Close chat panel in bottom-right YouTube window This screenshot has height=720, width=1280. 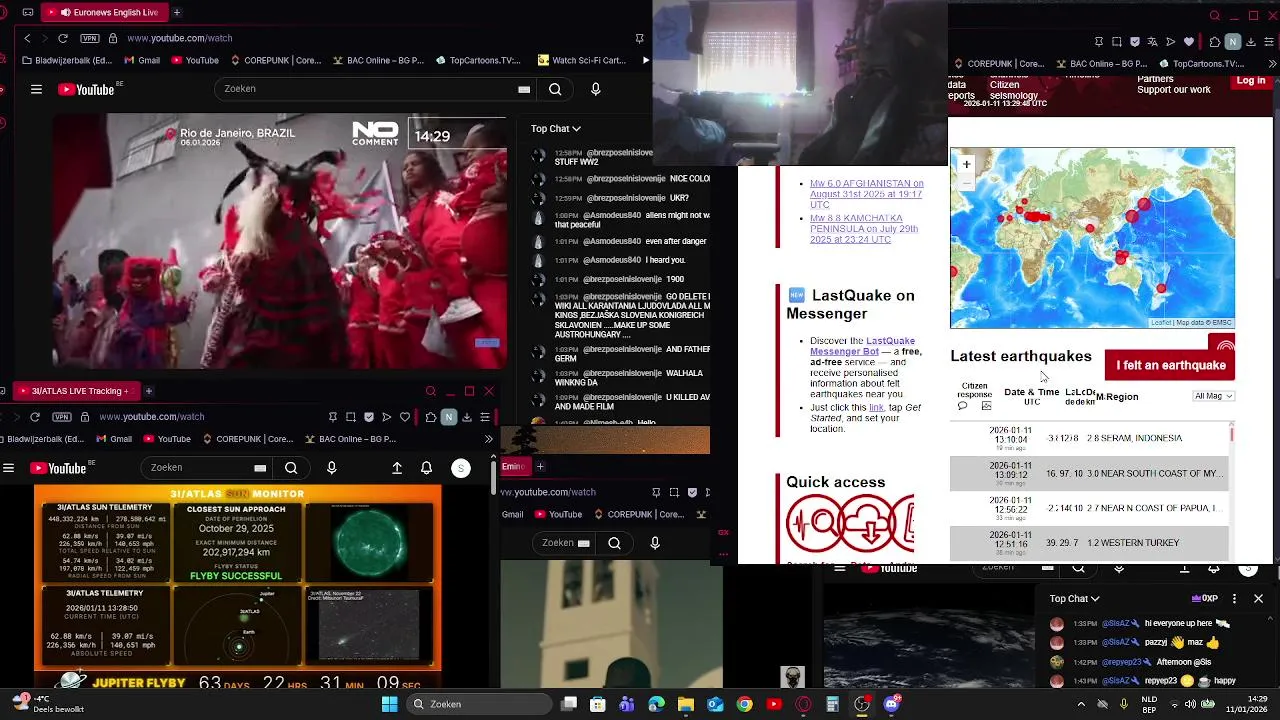point(1258,598)
